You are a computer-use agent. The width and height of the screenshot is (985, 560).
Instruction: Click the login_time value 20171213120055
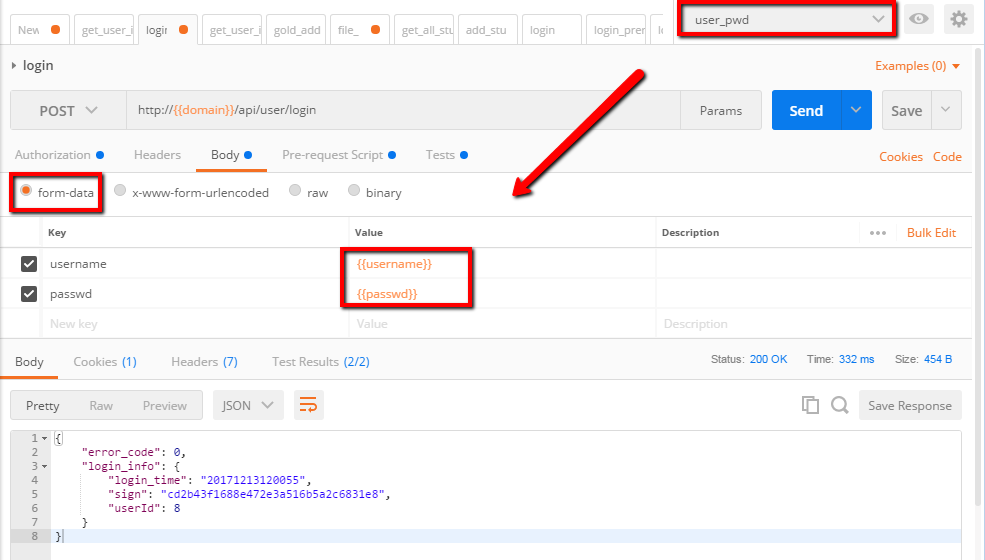coord(253,480)
